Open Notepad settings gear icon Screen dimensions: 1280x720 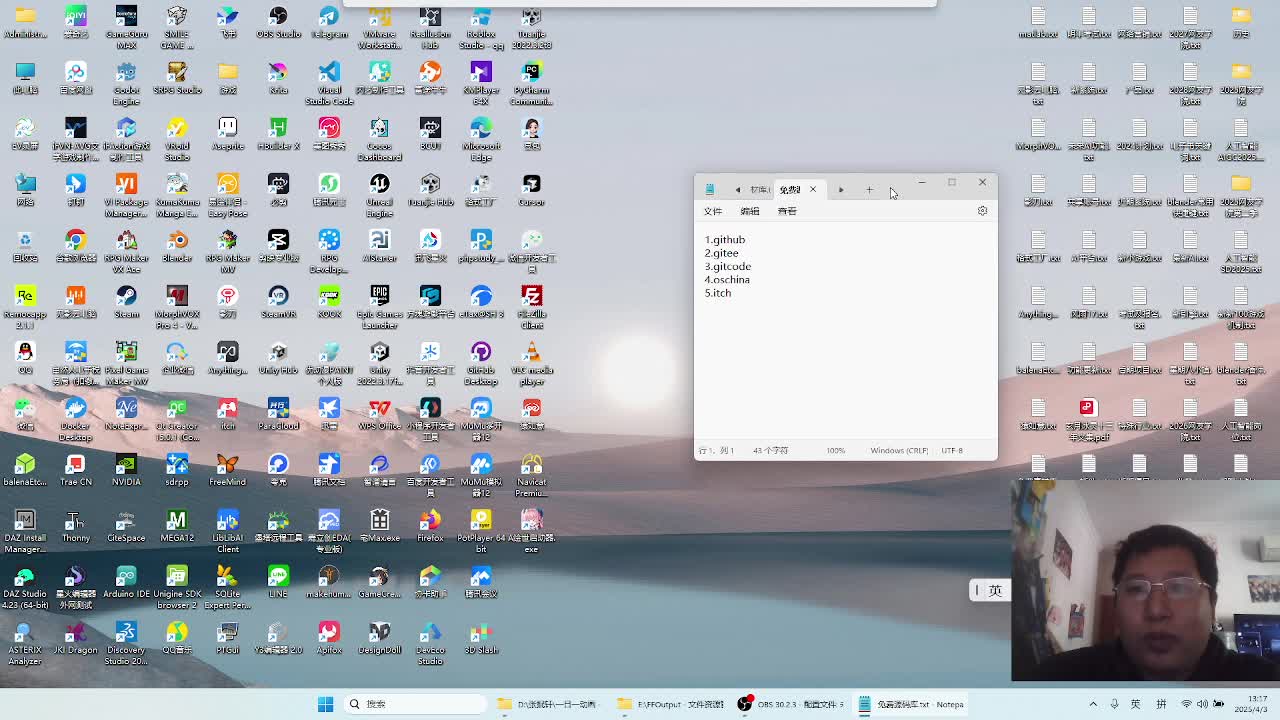pos(982,211)
